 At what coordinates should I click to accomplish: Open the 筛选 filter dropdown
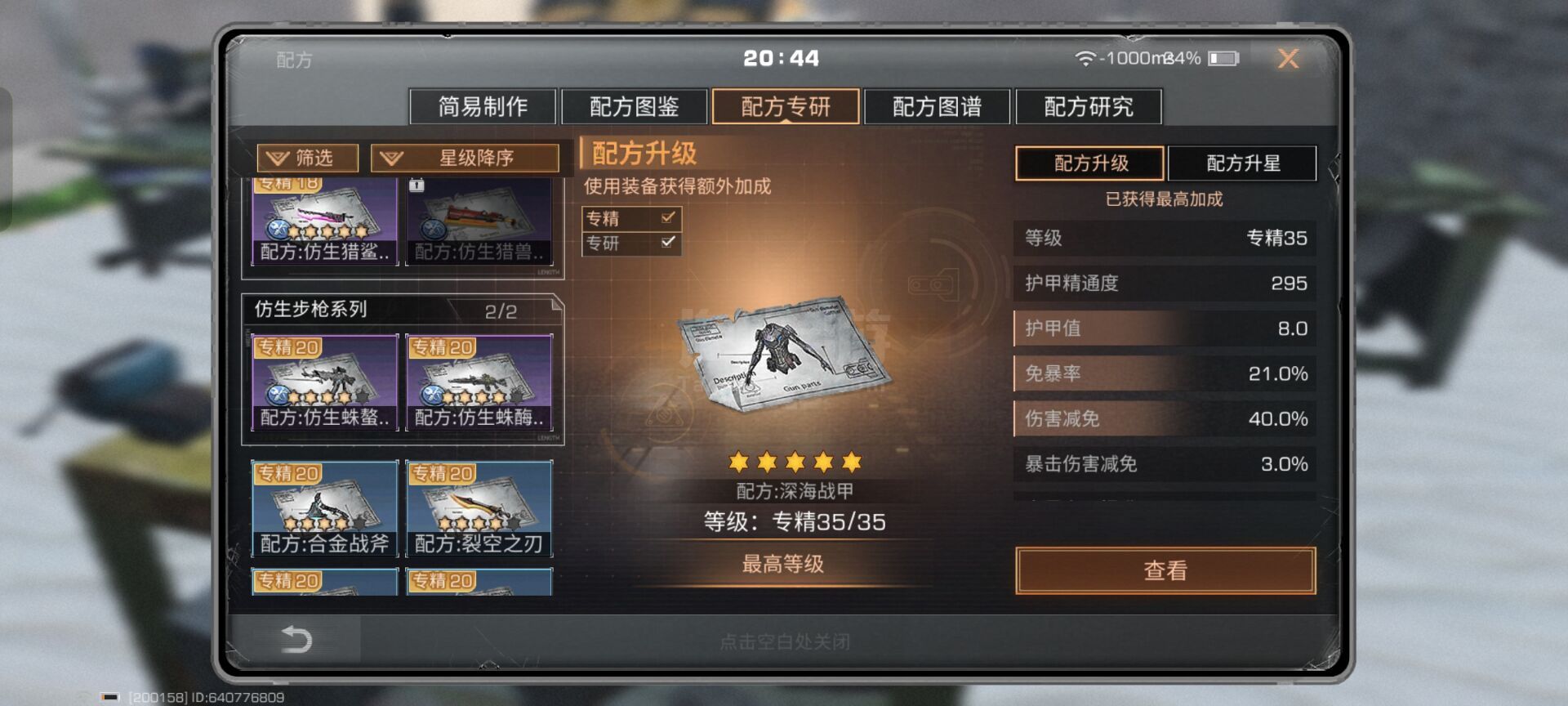pos(307,158)
